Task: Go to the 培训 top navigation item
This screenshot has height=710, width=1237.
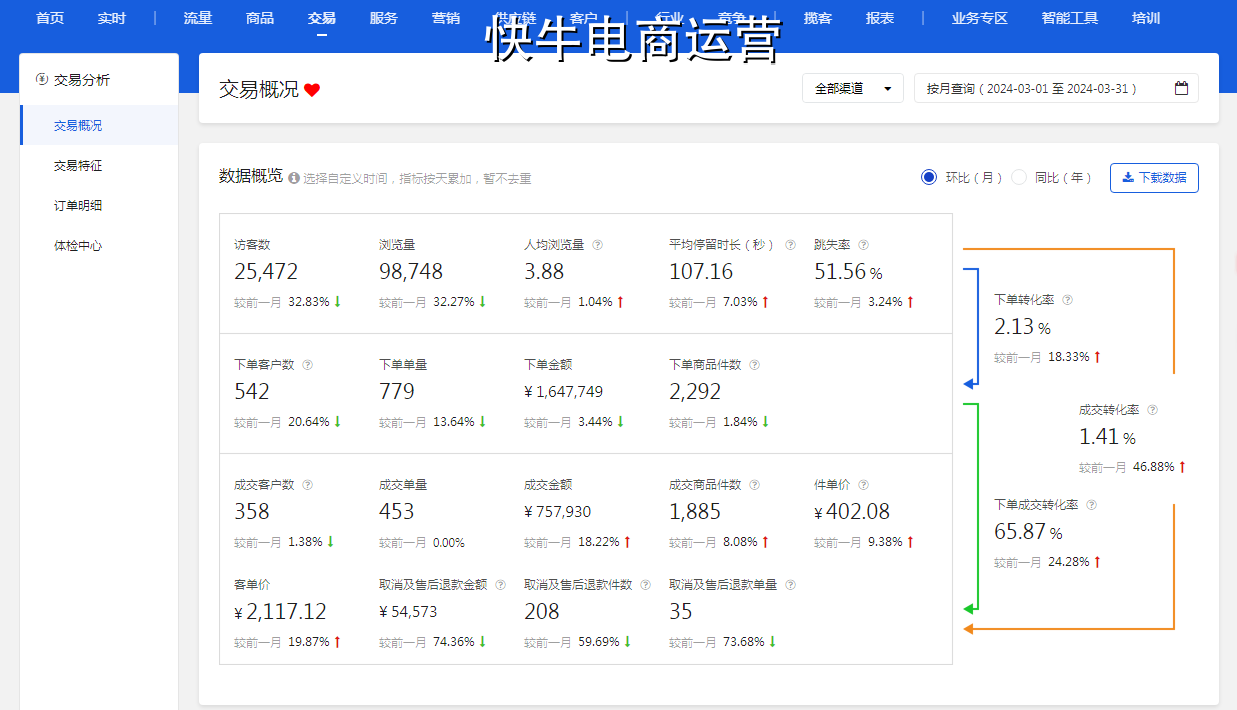Action: click(1146, 18)
